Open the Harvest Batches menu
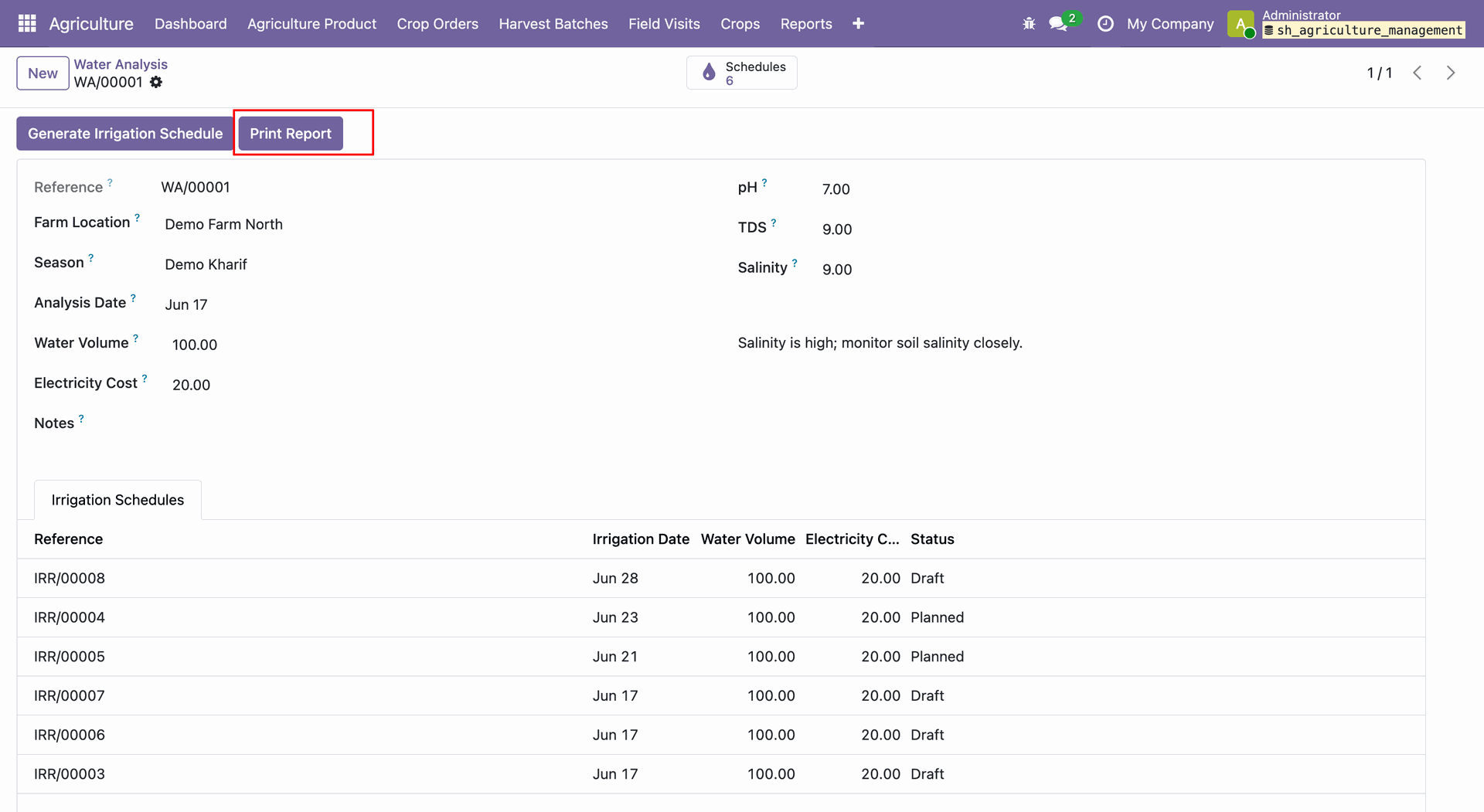Screen dimensions: 1484x812 coord(553,24)
